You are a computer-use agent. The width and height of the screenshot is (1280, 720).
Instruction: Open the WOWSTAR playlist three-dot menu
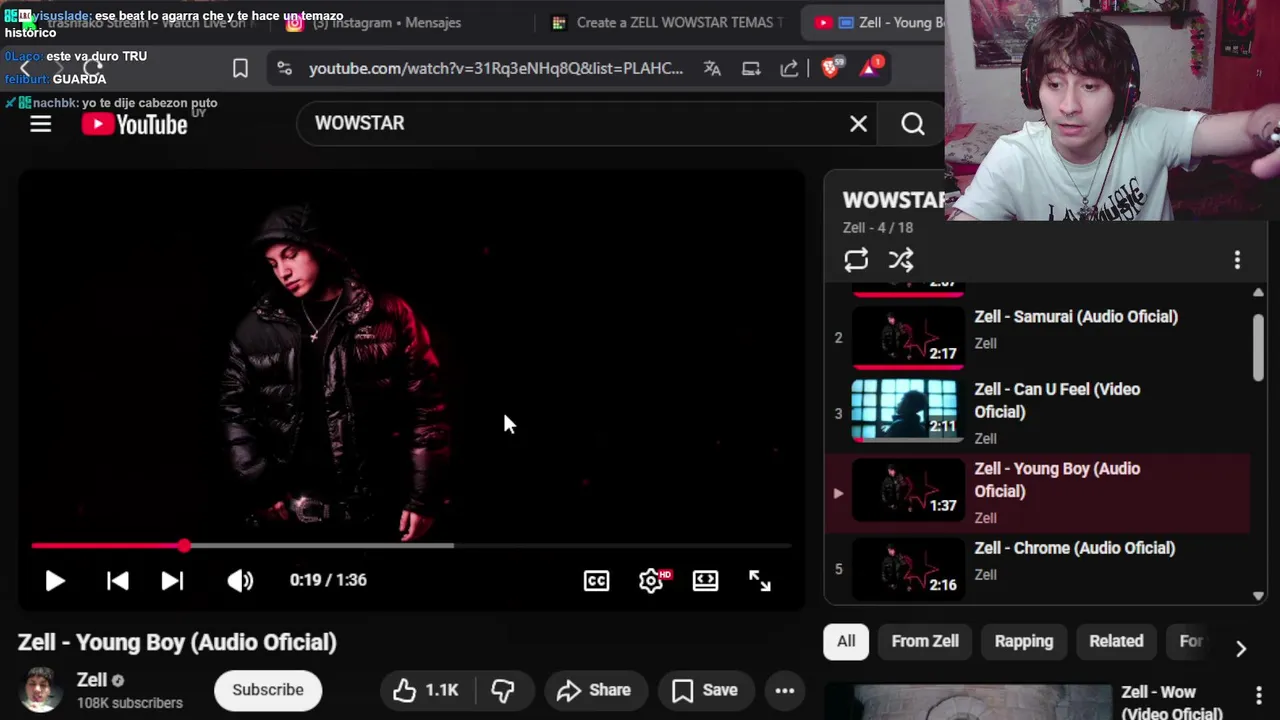(x=1237, y=260)
